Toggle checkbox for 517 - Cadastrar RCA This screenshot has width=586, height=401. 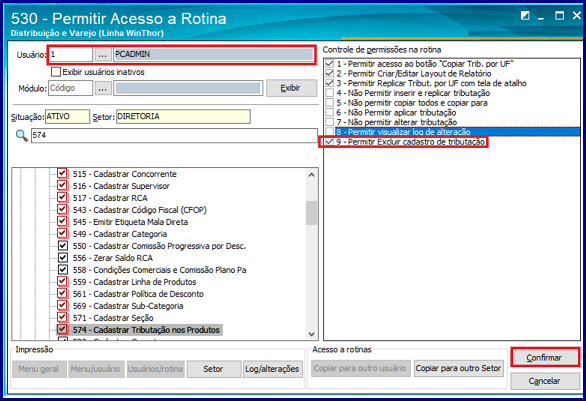point(62,198)
